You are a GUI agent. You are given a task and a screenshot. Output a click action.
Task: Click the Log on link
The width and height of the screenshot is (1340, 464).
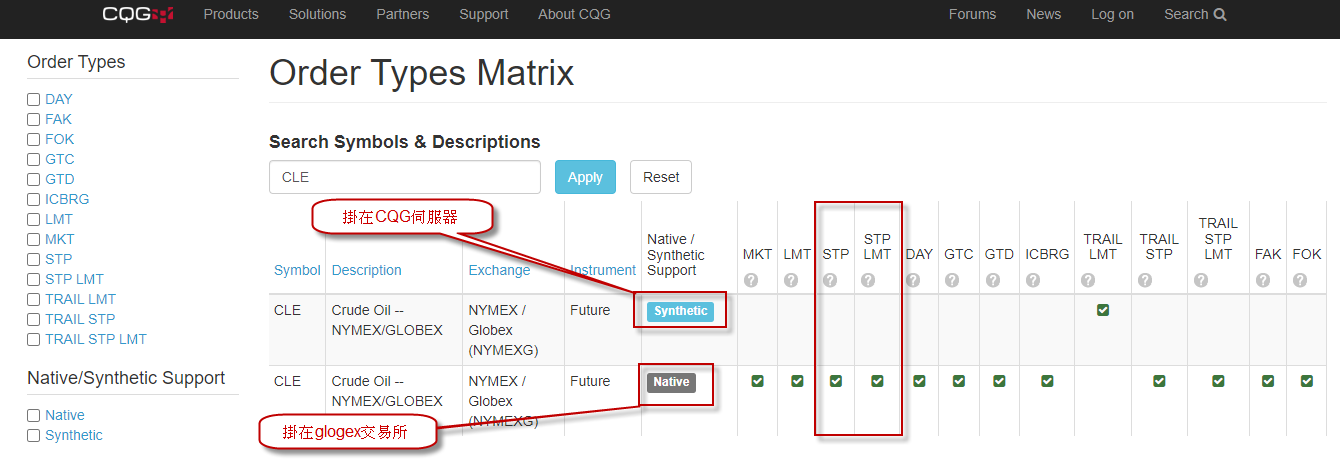(x=1112, y=14)
